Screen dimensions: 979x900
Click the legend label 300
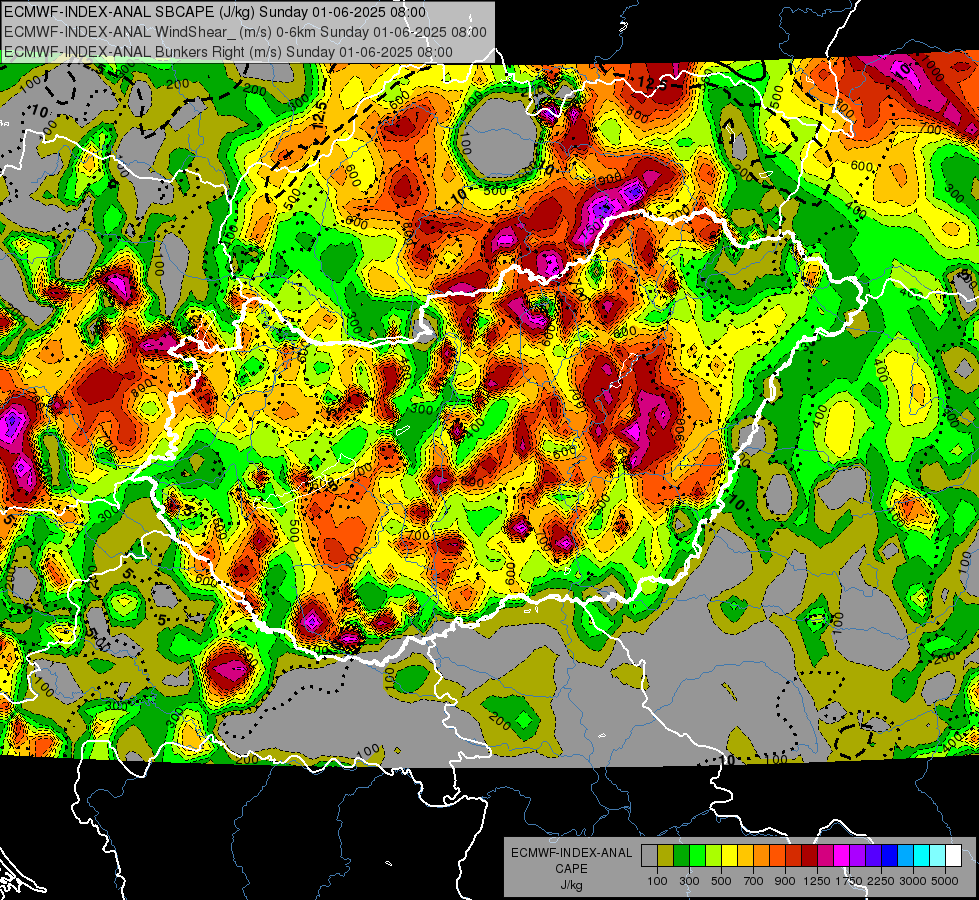689,881
